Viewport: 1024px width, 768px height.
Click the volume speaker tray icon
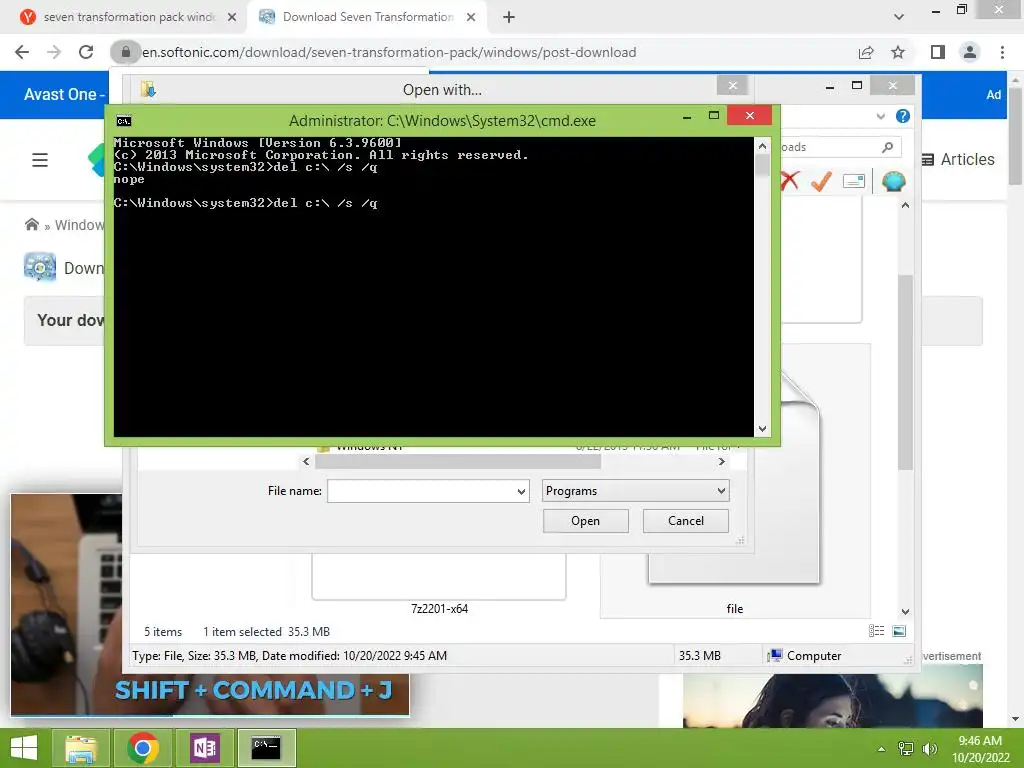pyautogui.click(x=929, y=749)
